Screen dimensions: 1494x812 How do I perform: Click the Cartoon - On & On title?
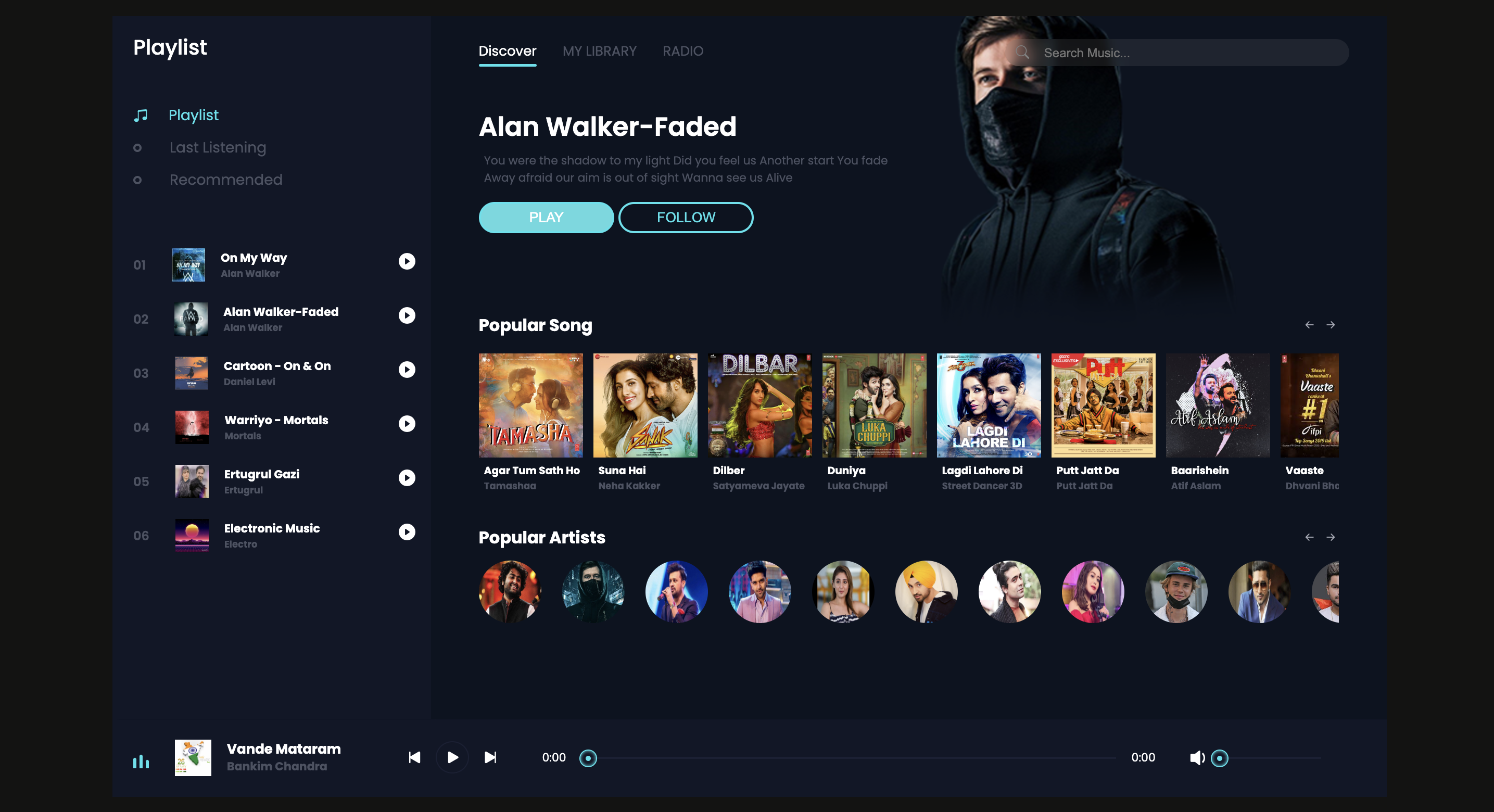click(277, 366)
